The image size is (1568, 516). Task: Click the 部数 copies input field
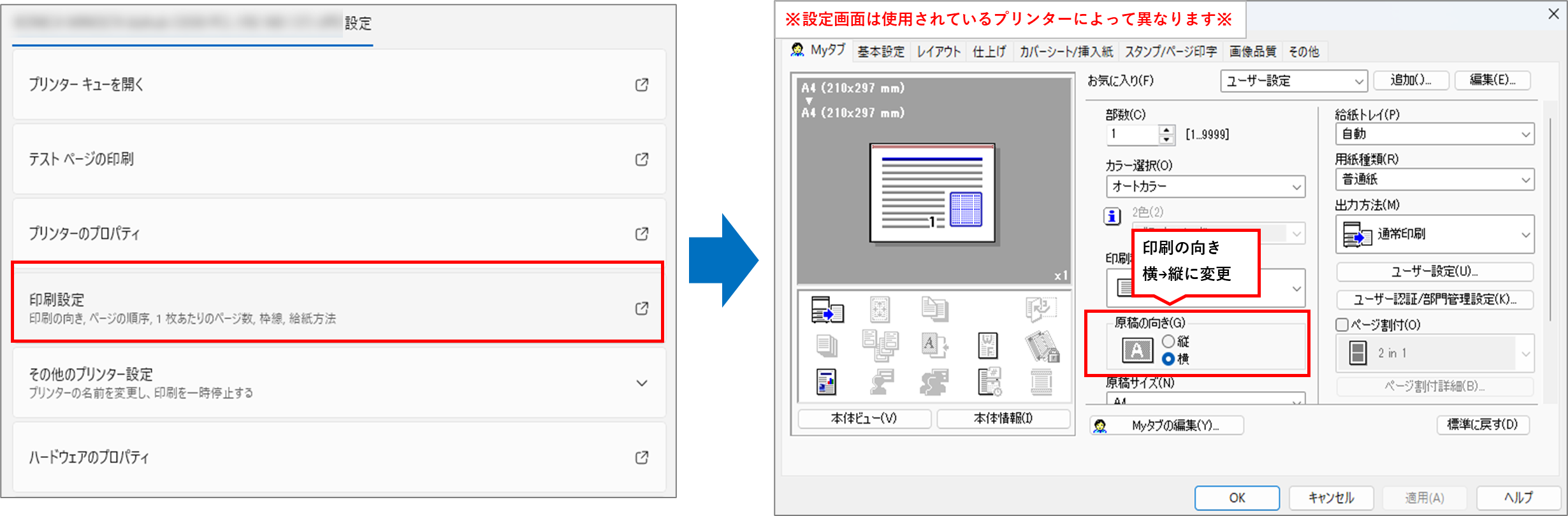pyautogui.click(x=1133, y=134)
